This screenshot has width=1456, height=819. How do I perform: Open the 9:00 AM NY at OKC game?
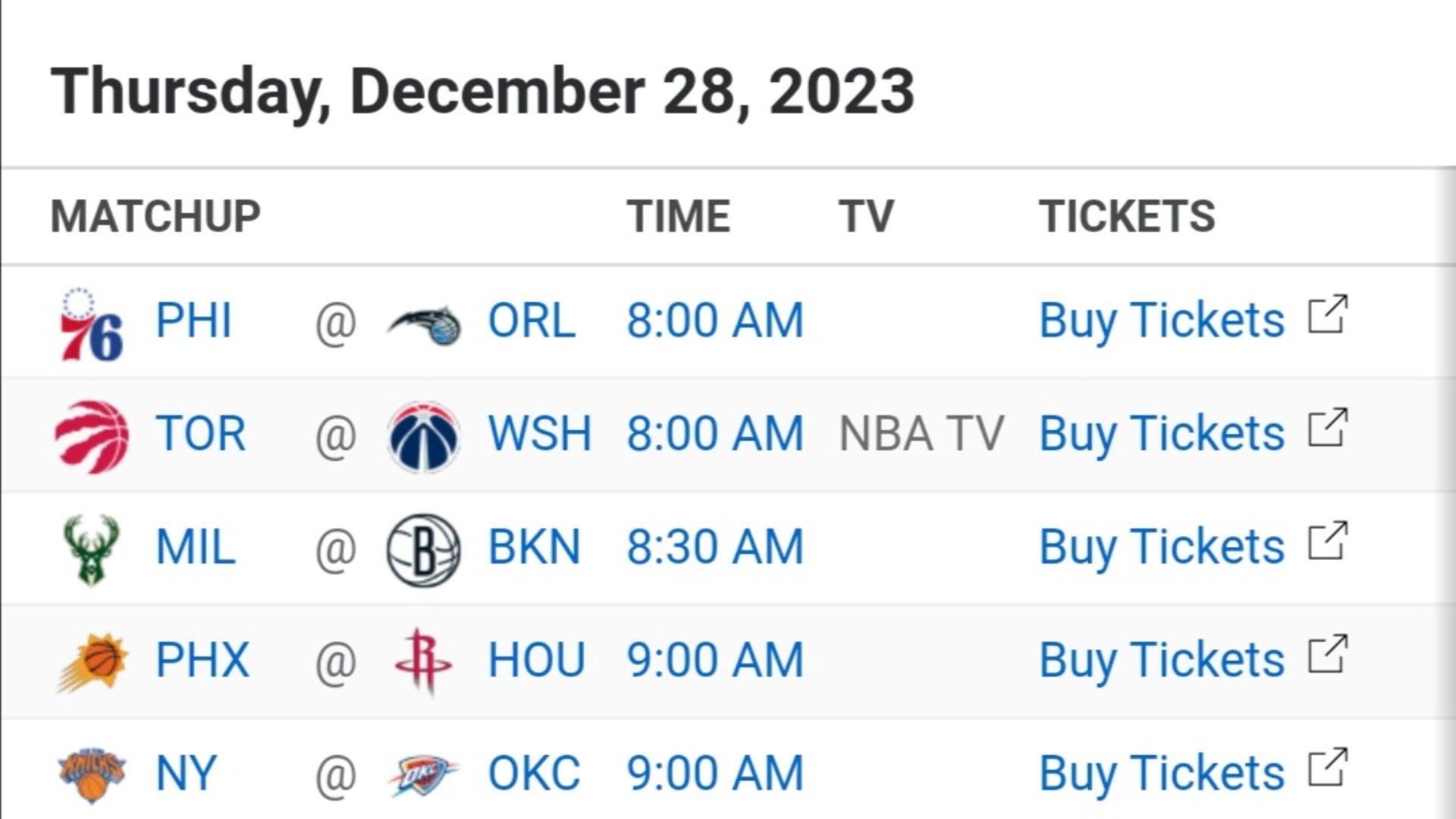point(715,773)
